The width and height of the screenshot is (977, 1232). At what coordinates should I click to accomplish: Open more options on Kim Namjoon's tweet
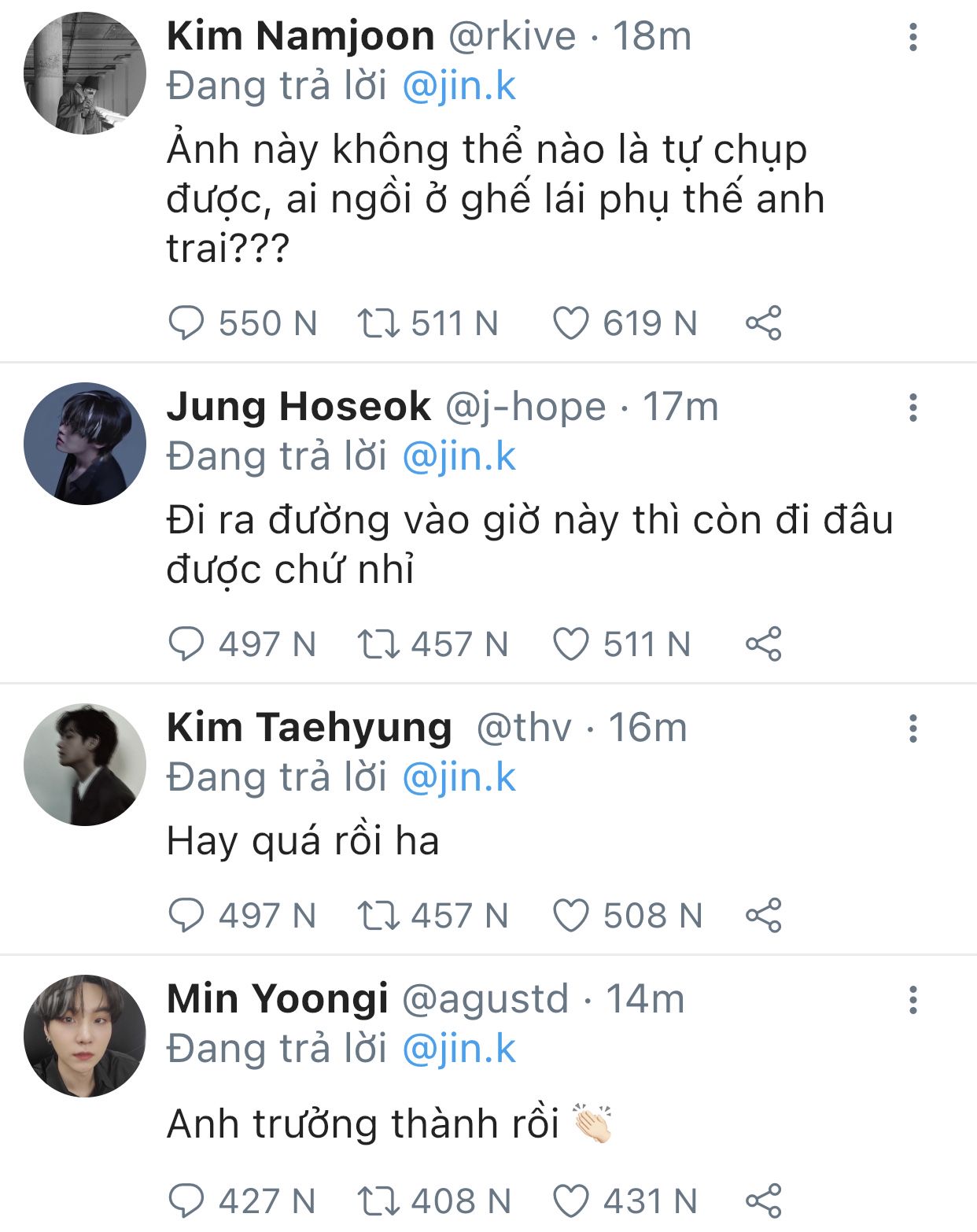tap(912, 37)
